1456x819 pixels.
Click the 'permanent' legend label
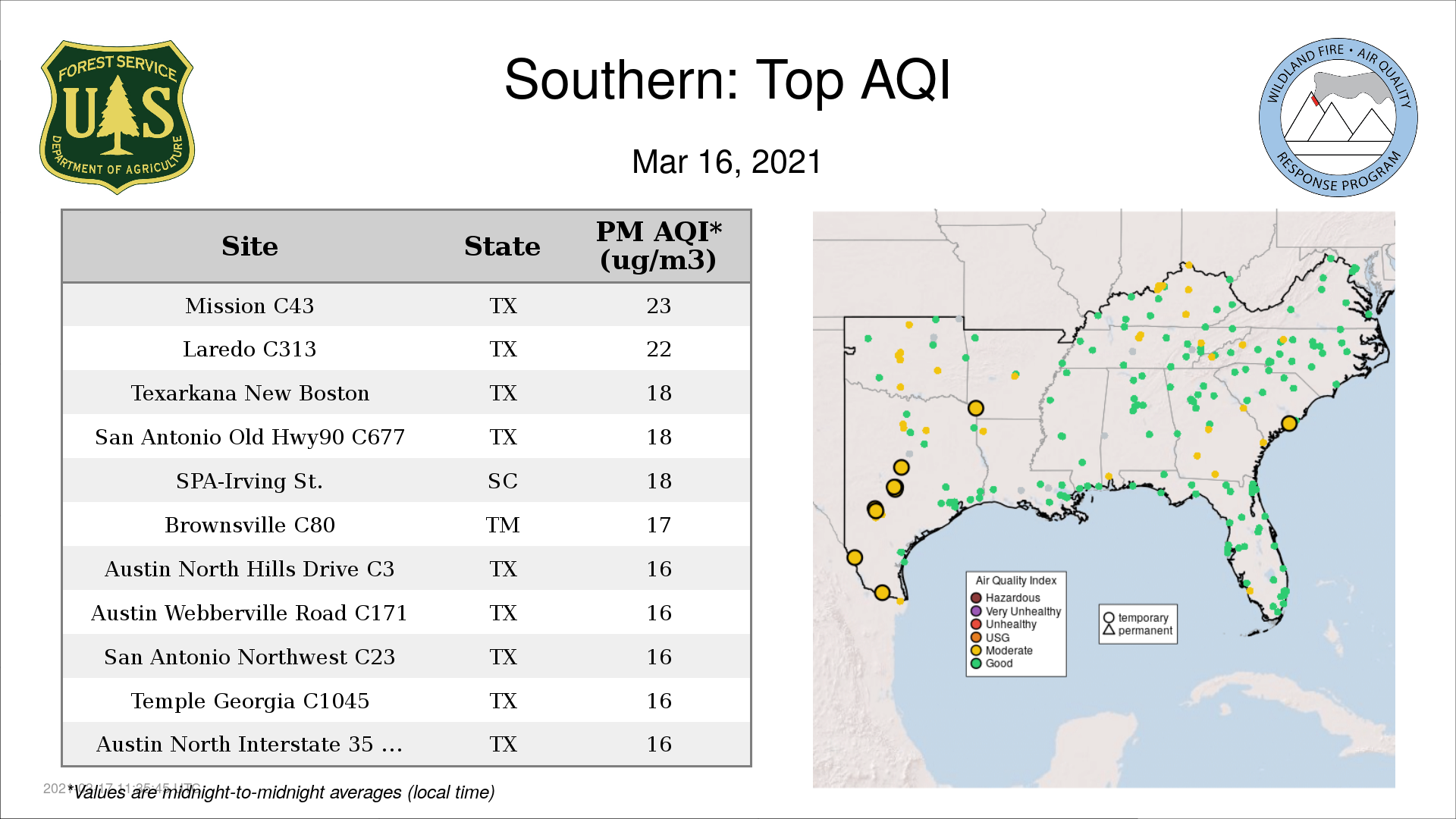pyautogui.click(x=1145, y=630)
